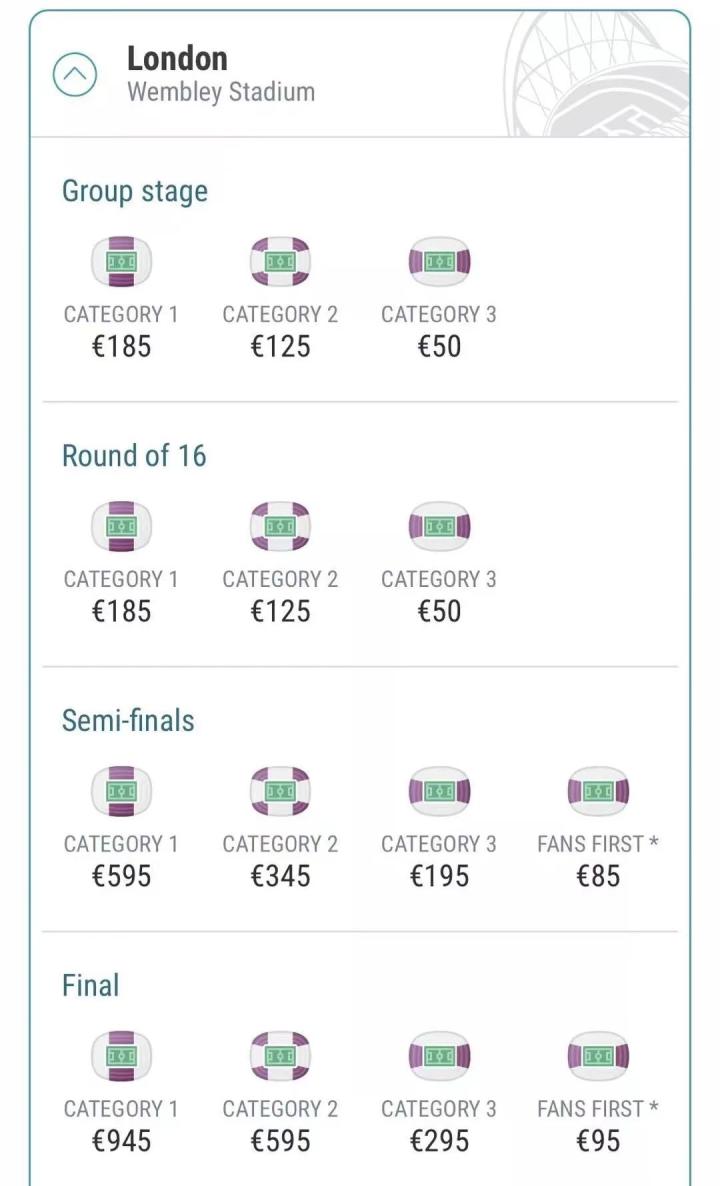720x1186 pixels.
Task: Click Final Category 3 stadium icon
Action: coord(439,1057)
